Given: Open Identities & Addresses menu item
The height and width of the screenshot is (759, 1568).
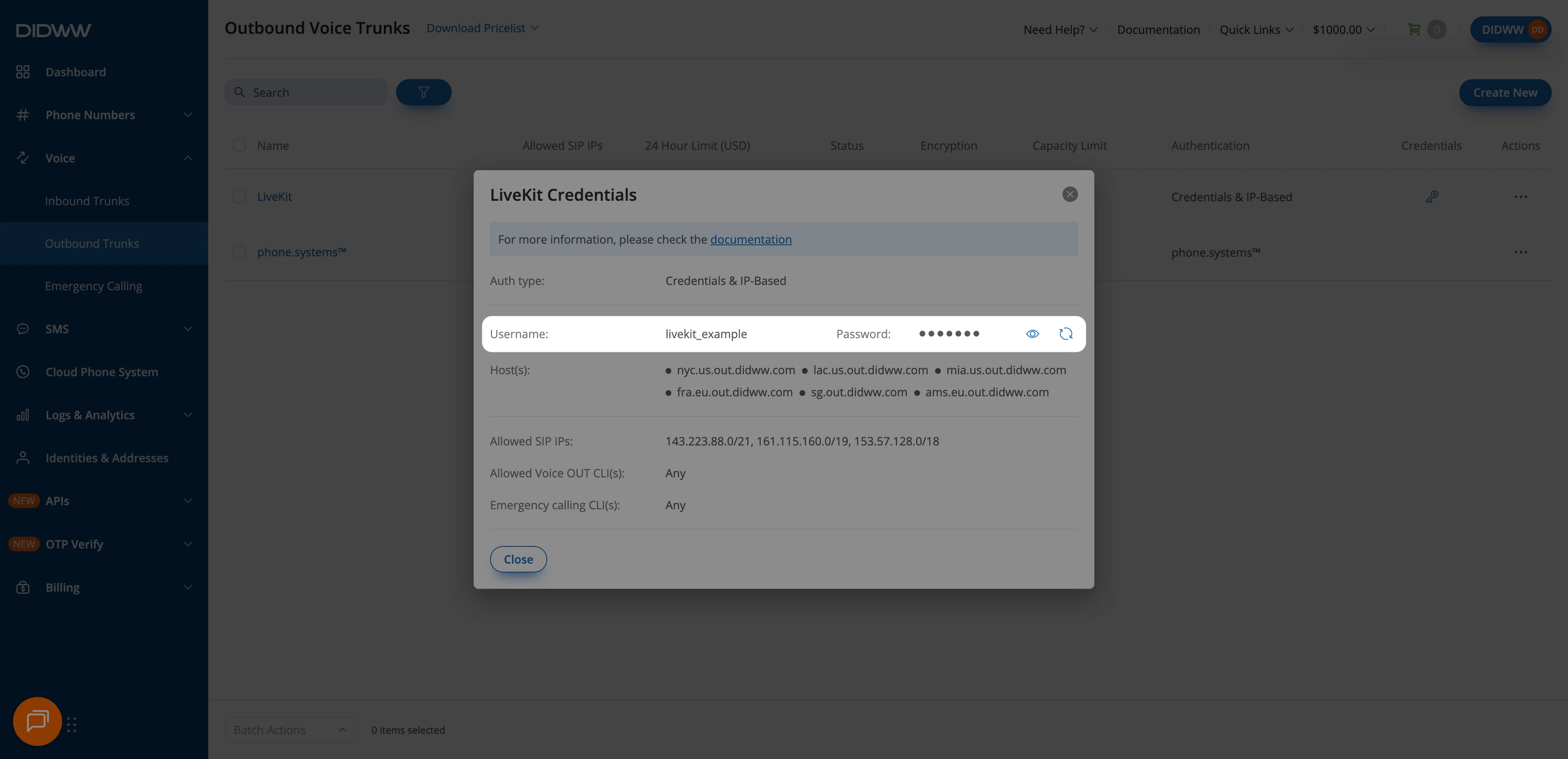Looking at the screenshot, I should click(107, 458).
